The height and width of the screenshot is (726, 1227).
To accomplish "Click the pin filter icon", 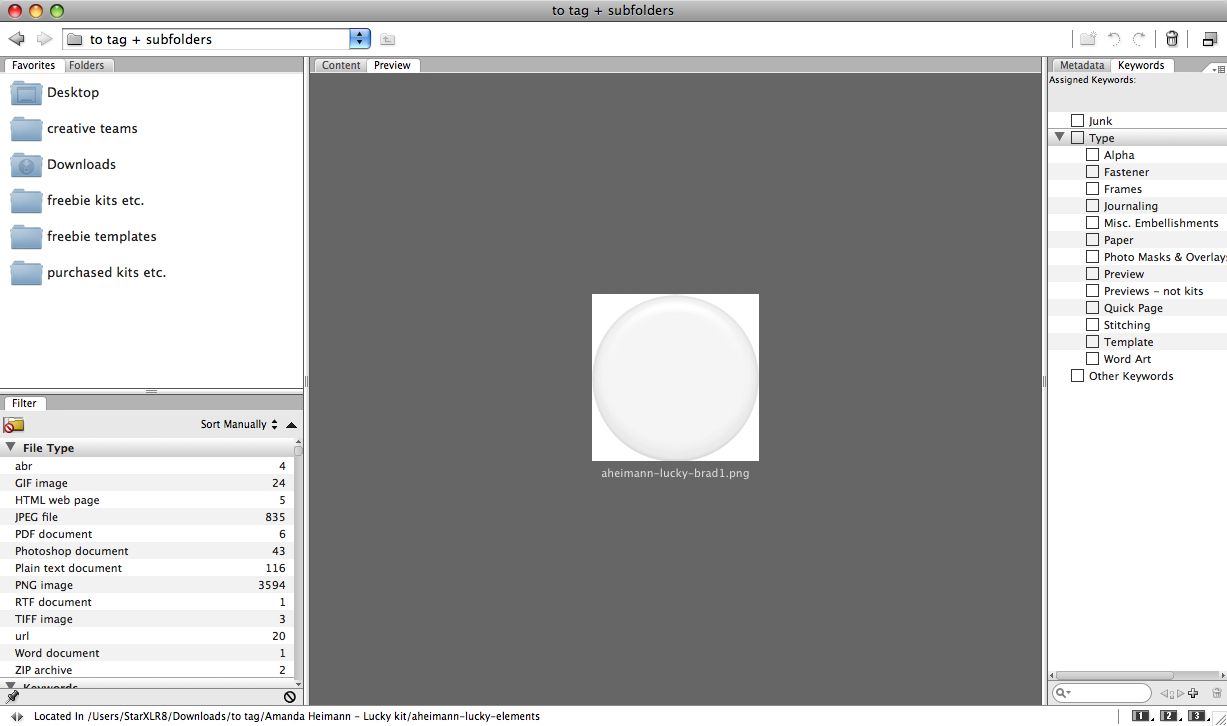I will click(x=13, y=696).
